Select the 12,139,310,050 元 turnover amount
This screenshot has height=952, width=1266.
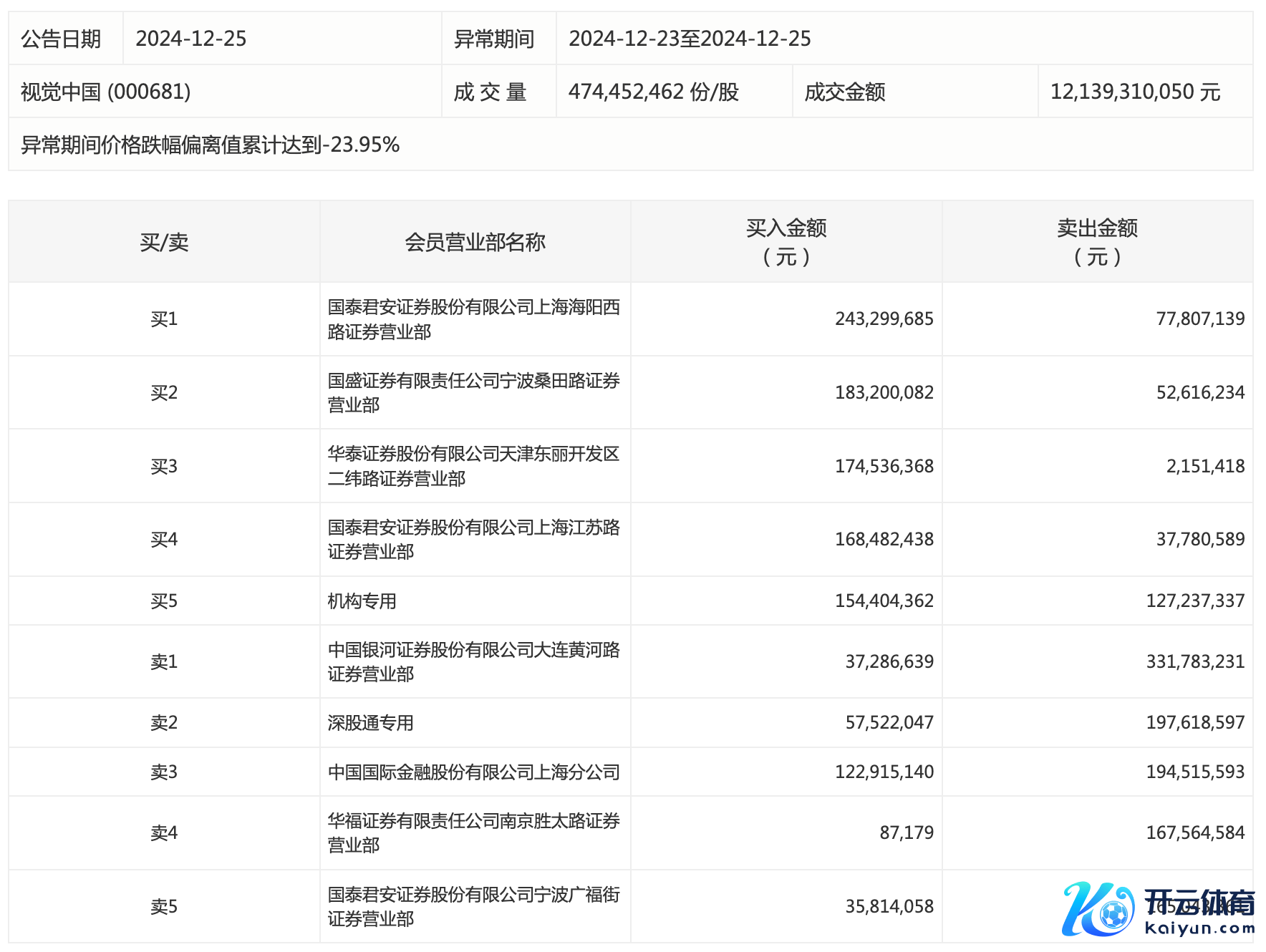coord(1135,92)
